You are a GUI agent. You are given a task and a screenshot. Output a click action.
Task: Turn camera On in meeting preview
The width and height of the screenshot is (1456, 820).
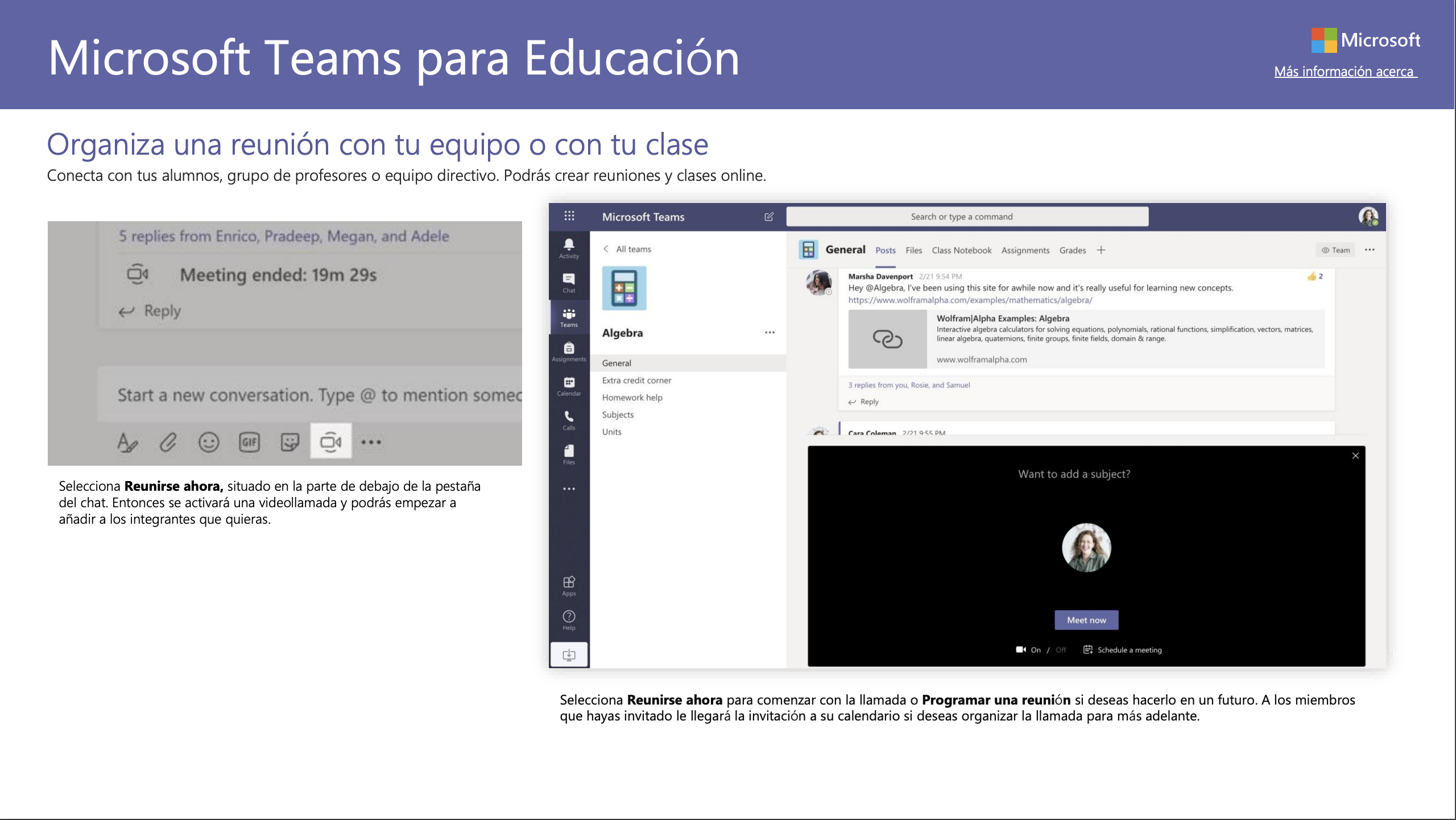[x=1036, y=650]
